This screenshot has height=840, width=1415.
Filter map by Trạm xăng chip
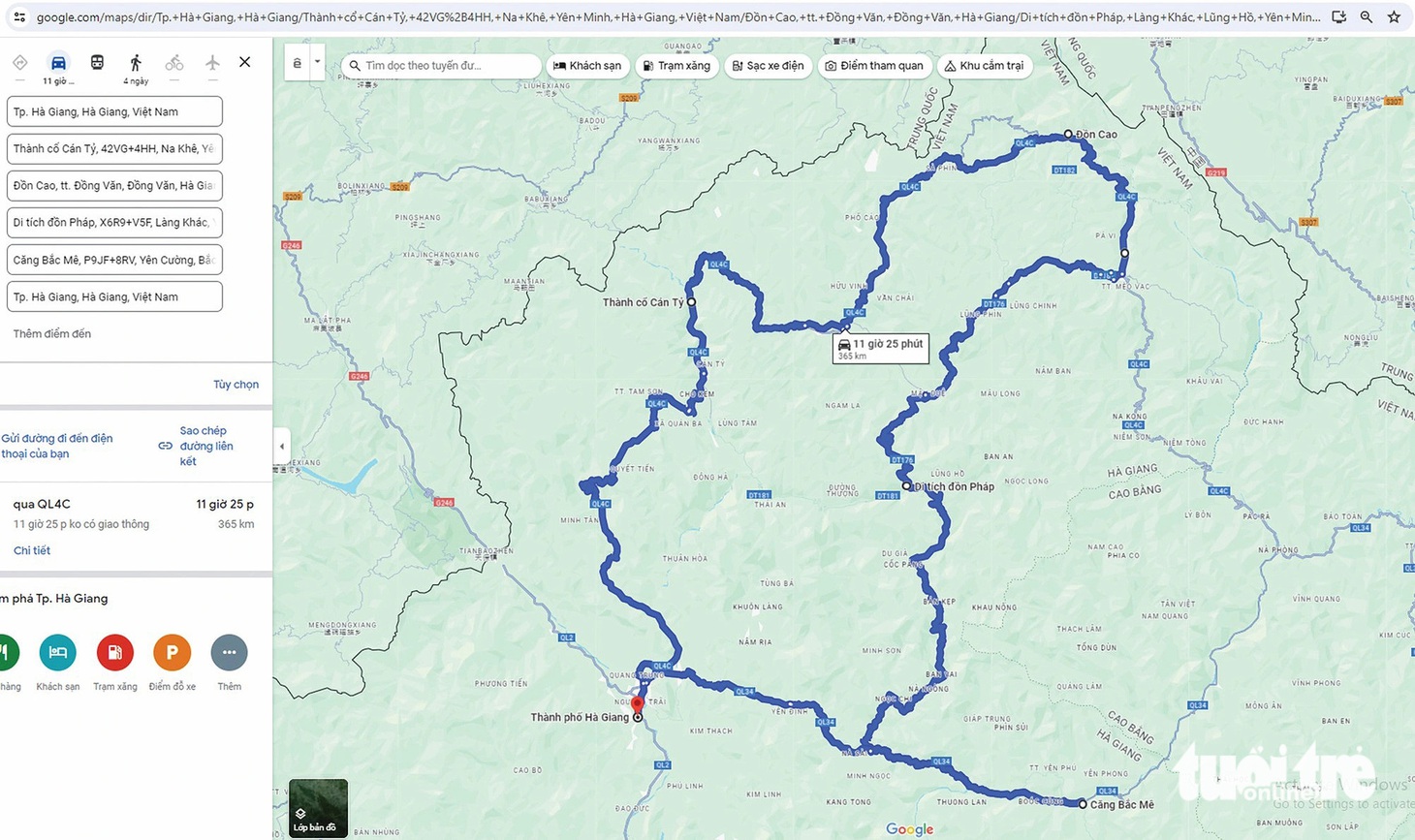pos(676,66)
